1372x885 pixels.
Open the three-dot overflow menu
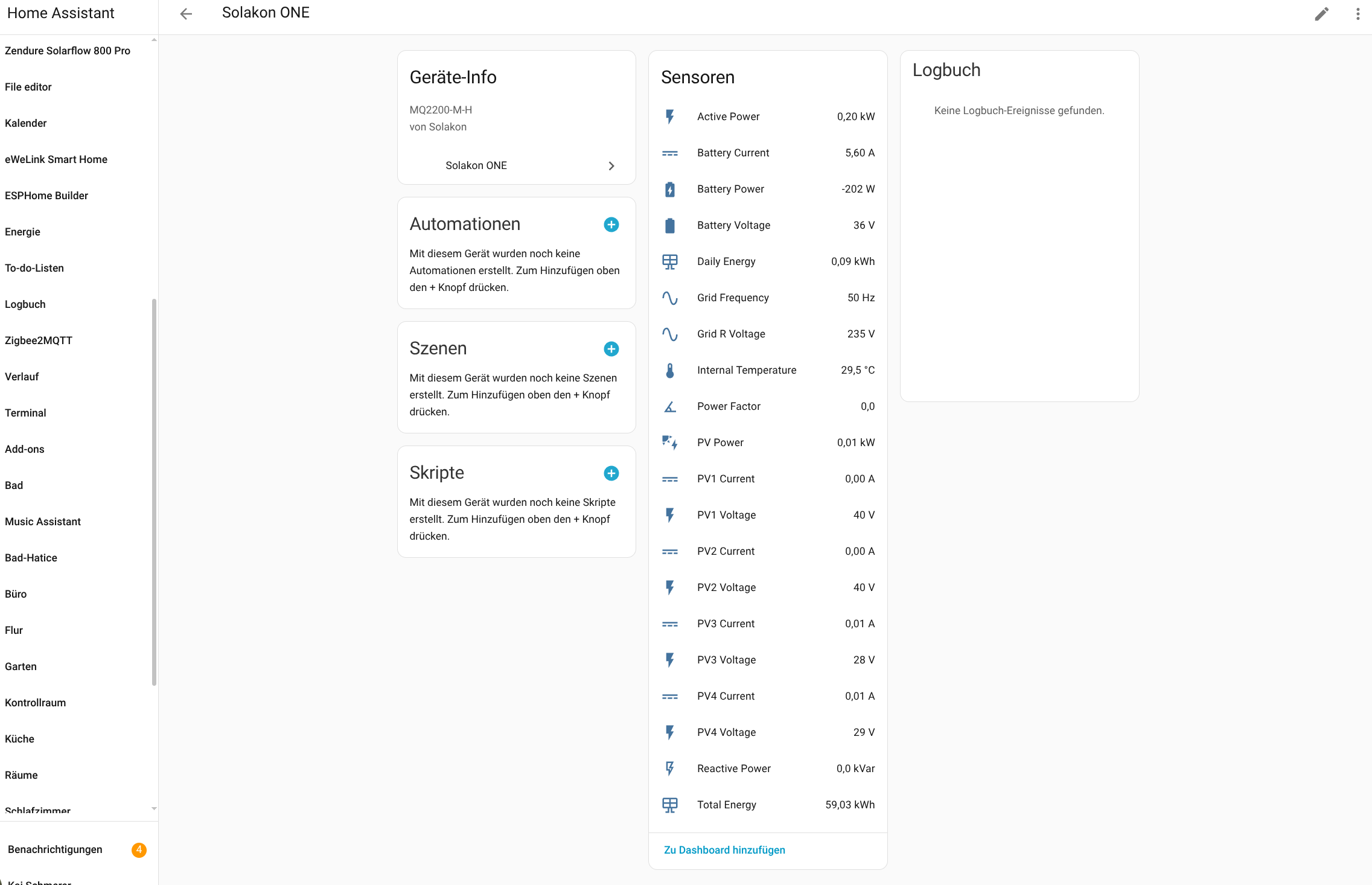click(x=1358, y=13)
